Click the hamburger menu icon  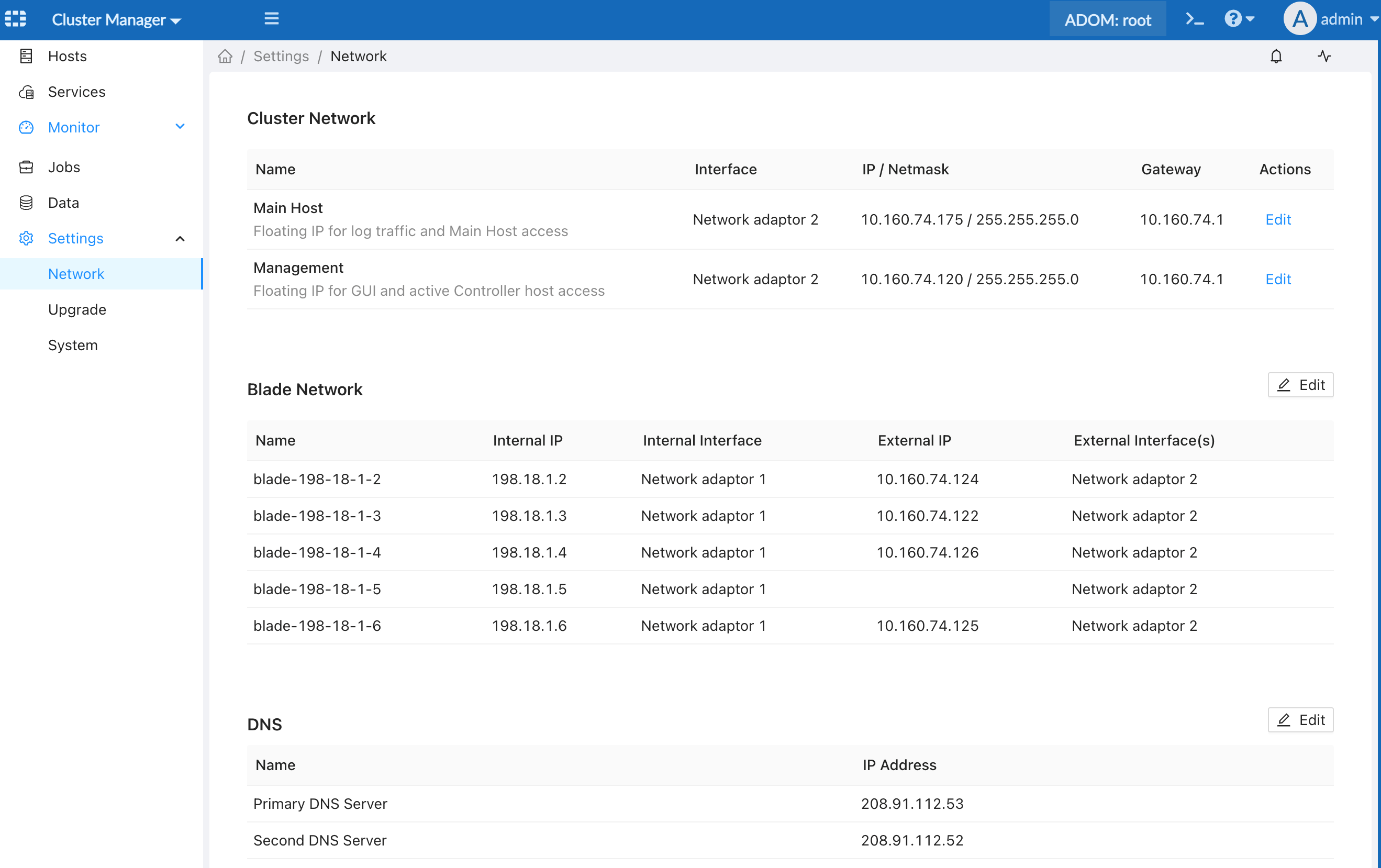coord(271,18)
